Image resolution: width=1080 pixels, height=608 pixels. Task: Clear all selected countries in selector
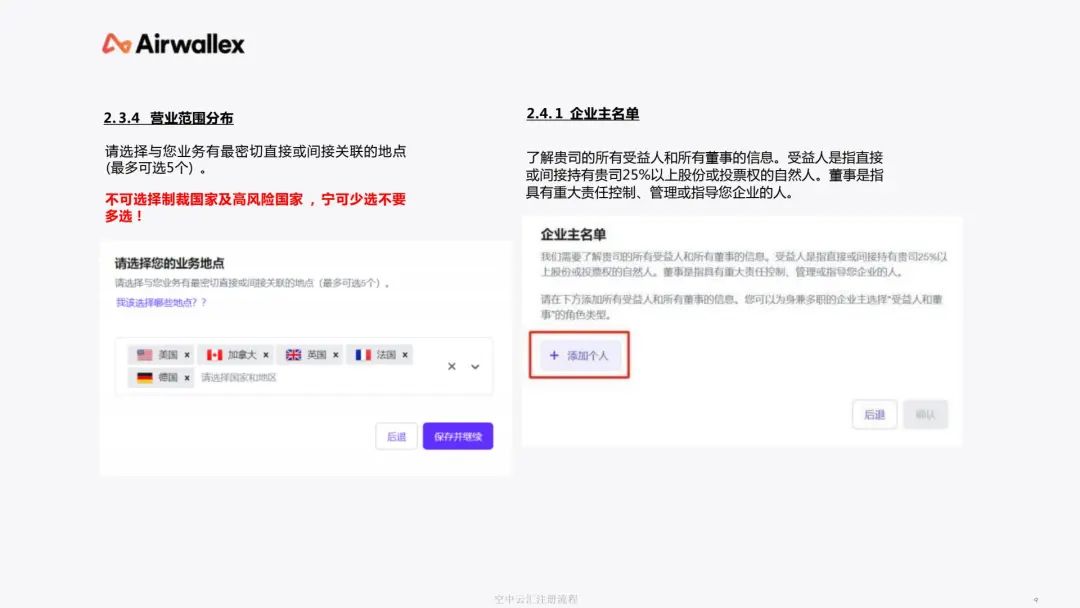click(x=452, y=367)
